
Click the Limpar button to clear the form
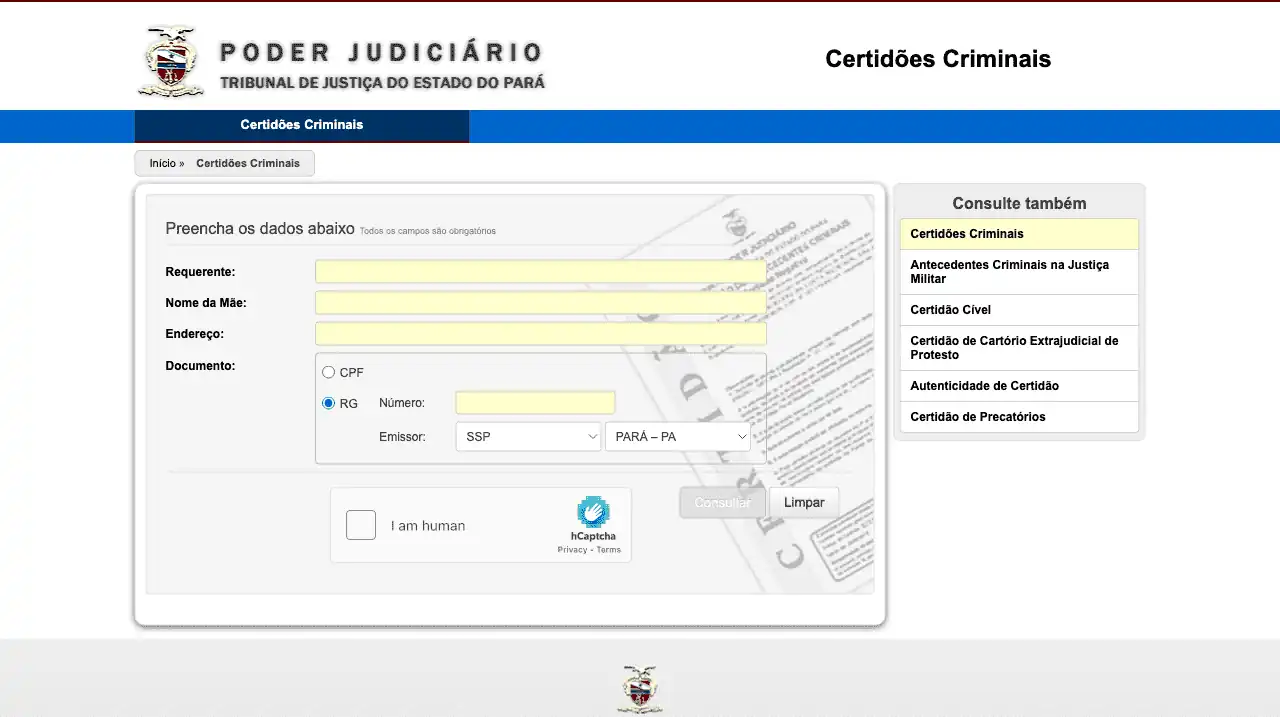[x=803, y=502]
